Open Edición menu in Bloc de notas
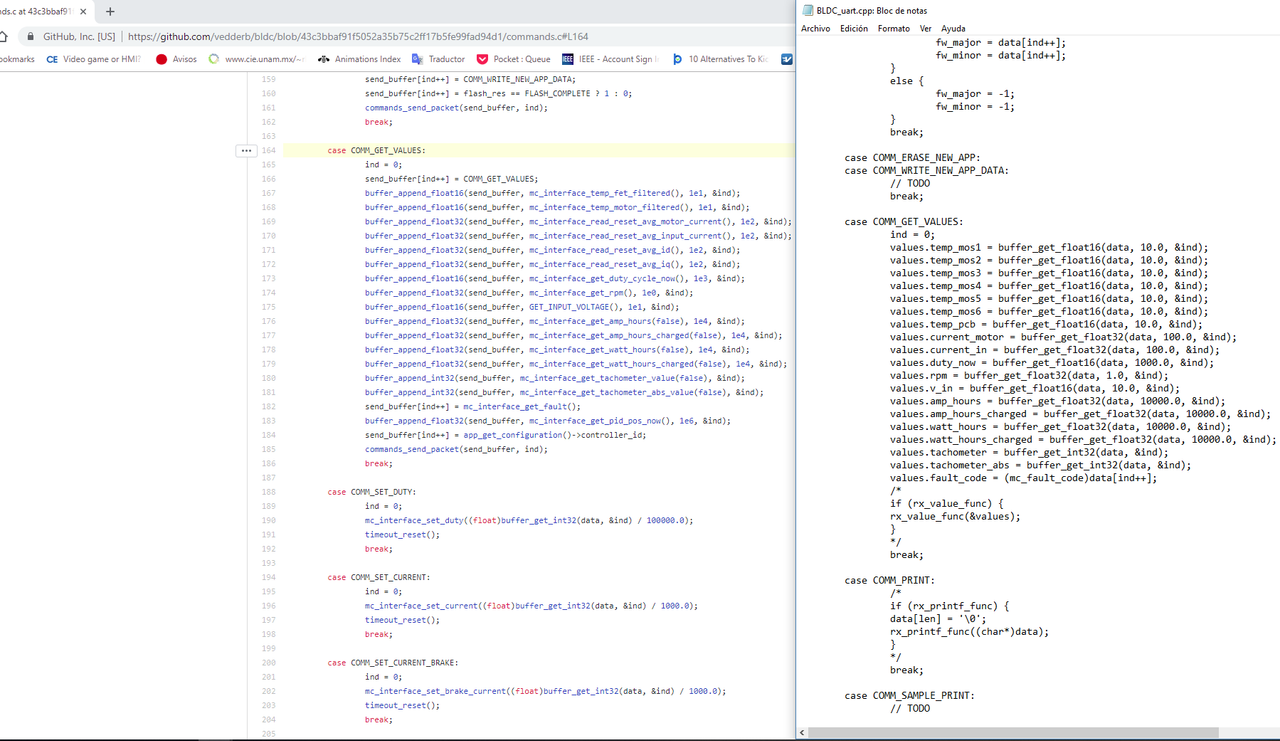This screenshot has width=1280, height=741. coord(854,29)
